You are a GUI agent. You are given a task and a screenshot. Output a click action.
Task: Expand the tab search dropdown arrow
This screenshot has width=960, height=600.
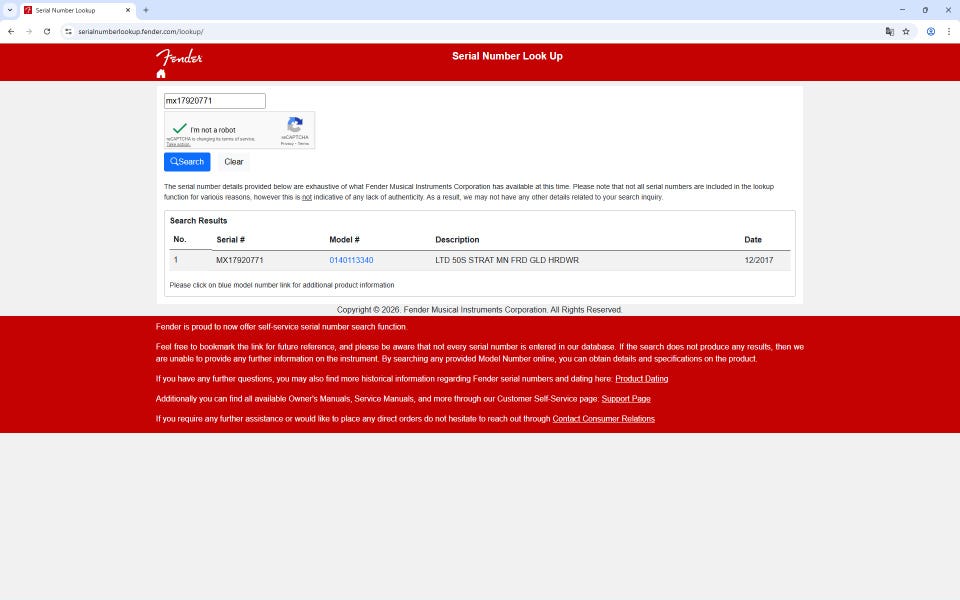9,10
